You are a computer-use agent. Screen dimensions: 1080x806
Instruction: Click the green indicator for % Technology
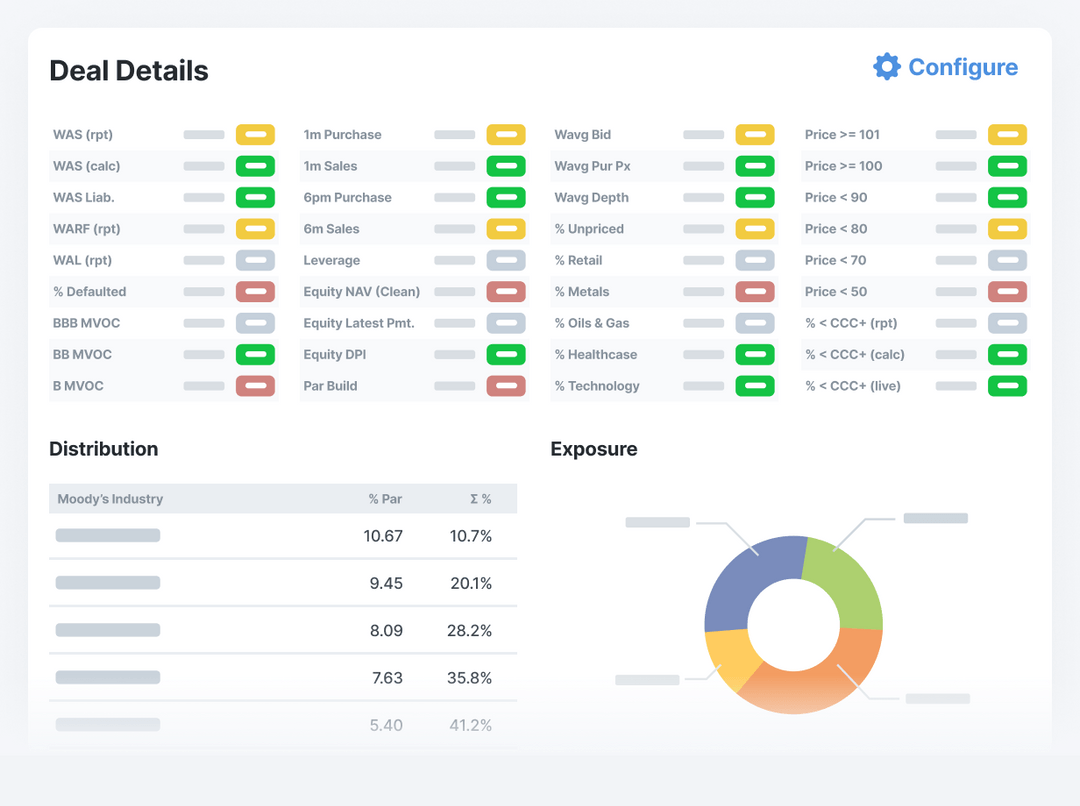click(x=756, y=385)
